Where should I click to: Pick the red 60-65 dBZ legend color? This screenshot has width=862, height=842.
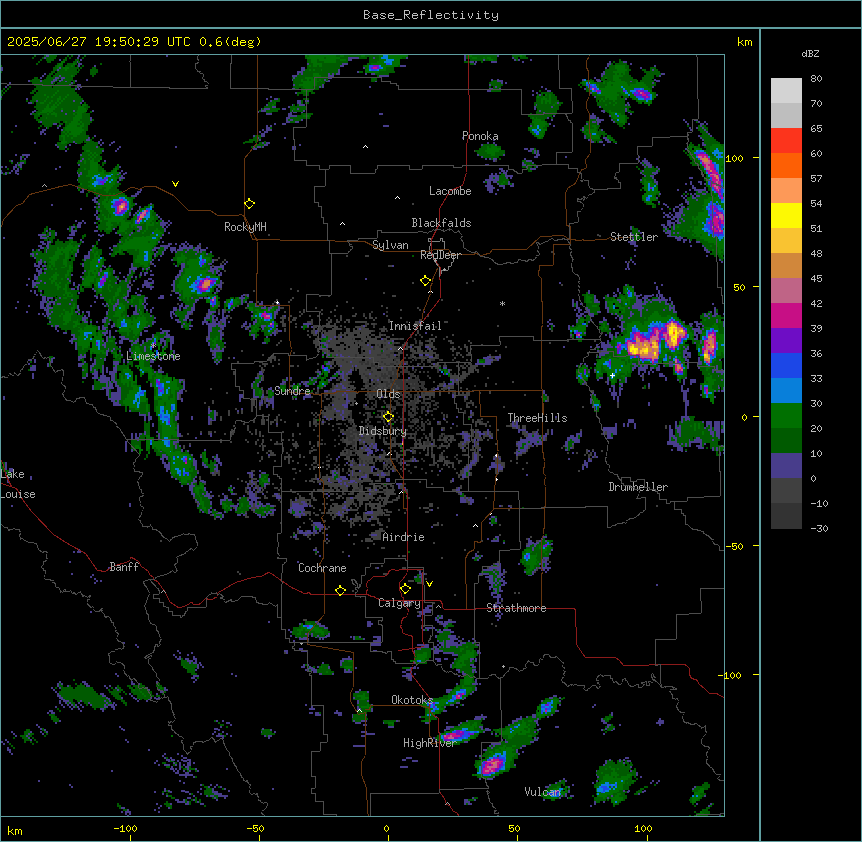pyautogui.click(x=786, y=141)
